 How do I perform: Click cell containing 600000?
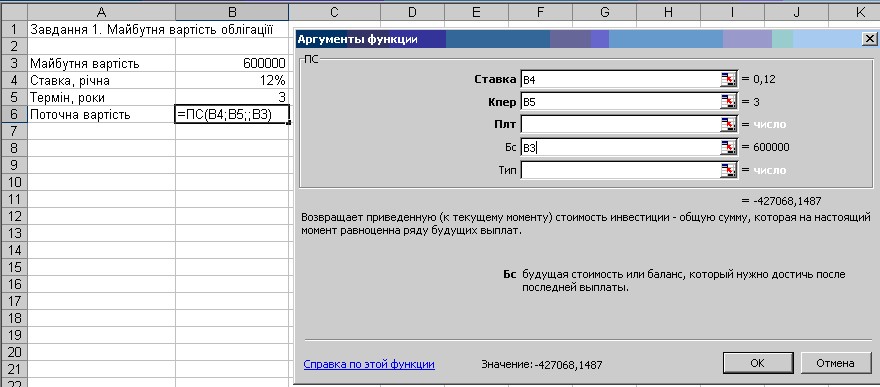pyautogui.click(x=232, y=63)
